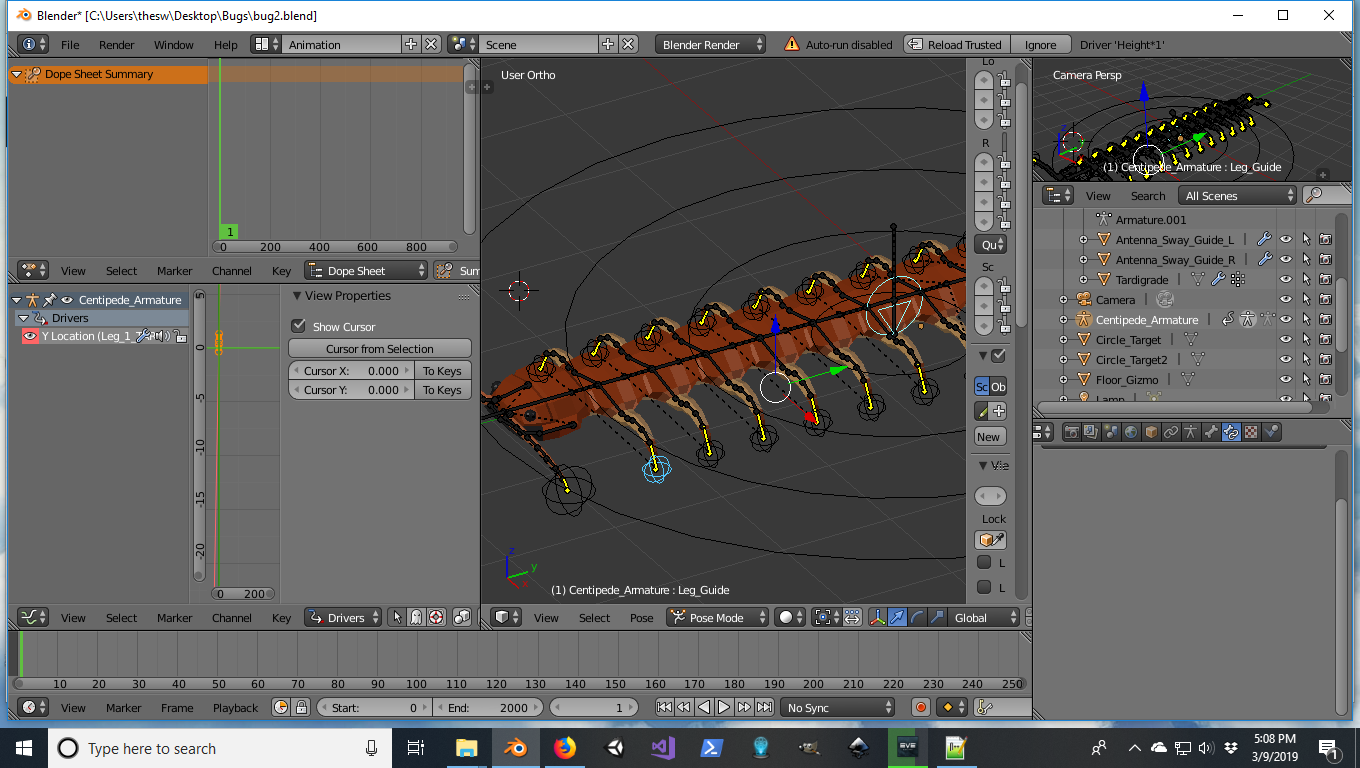Add new screen layout next to Animation

411,44
